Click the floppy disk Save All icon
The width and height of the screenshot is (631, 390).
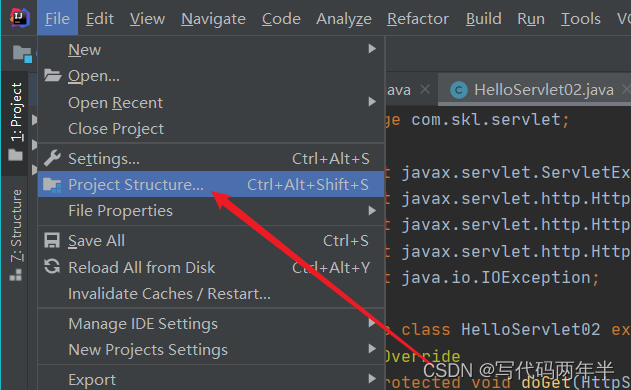click(x=52, y=241)
